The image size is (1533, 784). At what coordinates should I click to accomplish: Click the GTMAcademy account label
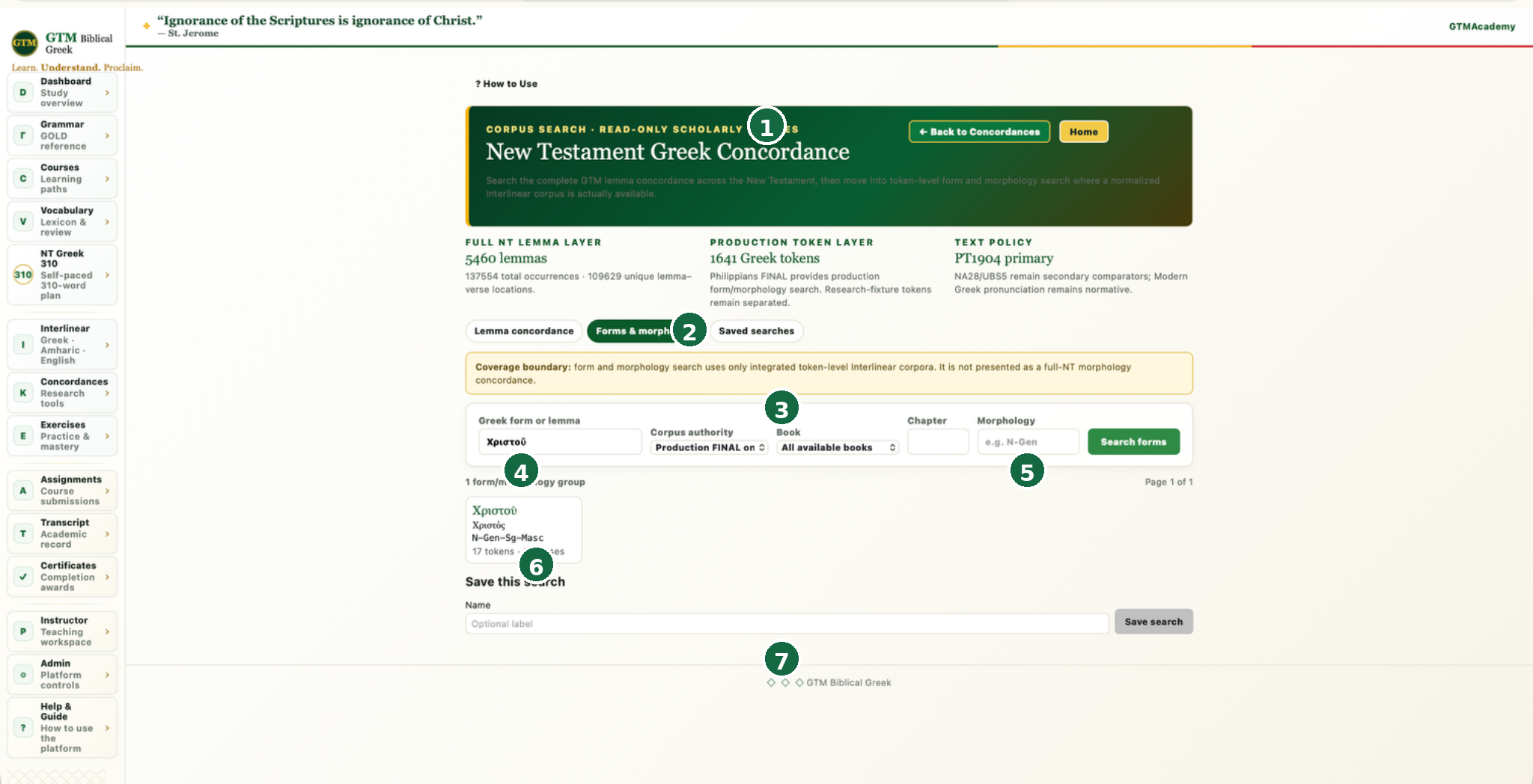coord(1481,27)
